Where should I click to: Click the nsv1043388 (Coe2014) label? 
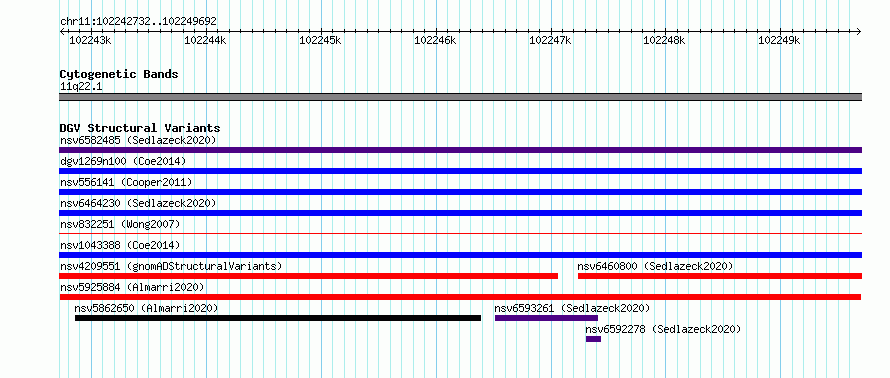120,245
